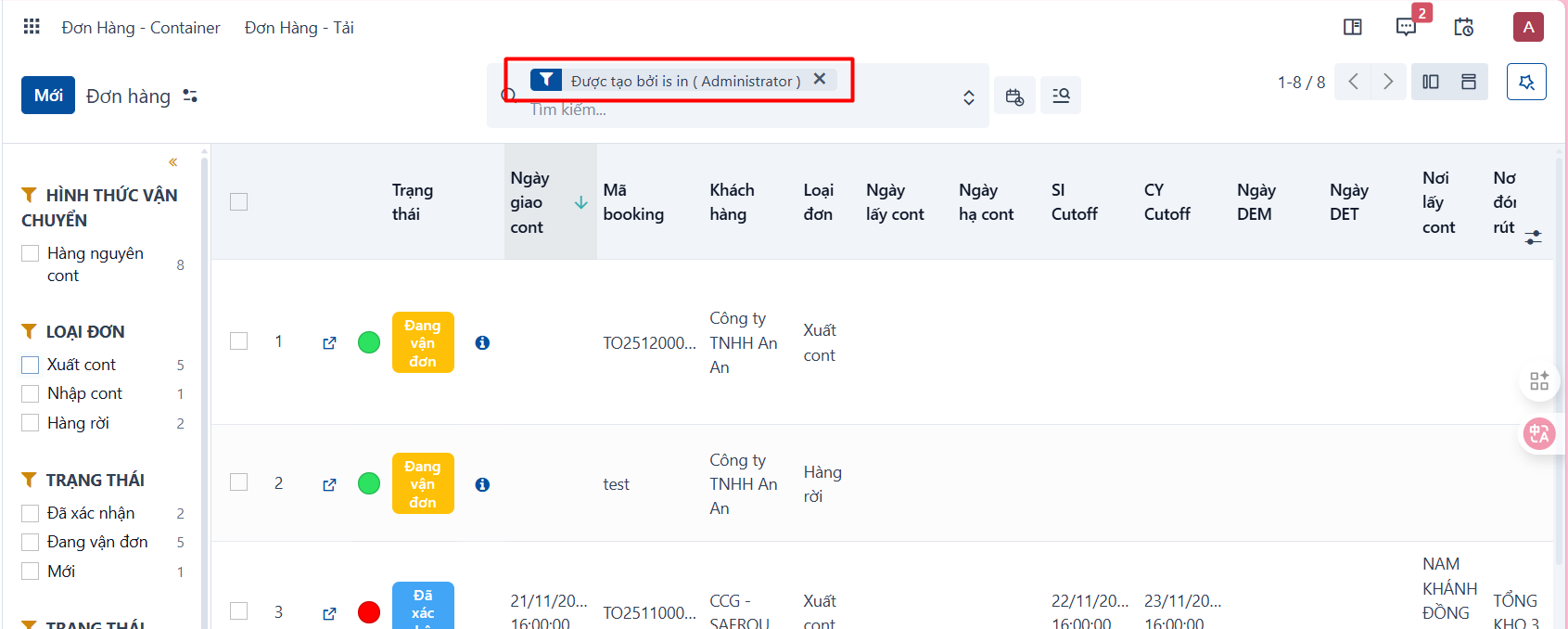Toggle Hàng nguyên cont filter checkbox
Viewport: 1568px width, 629px height.
click(x=31, y=253)
